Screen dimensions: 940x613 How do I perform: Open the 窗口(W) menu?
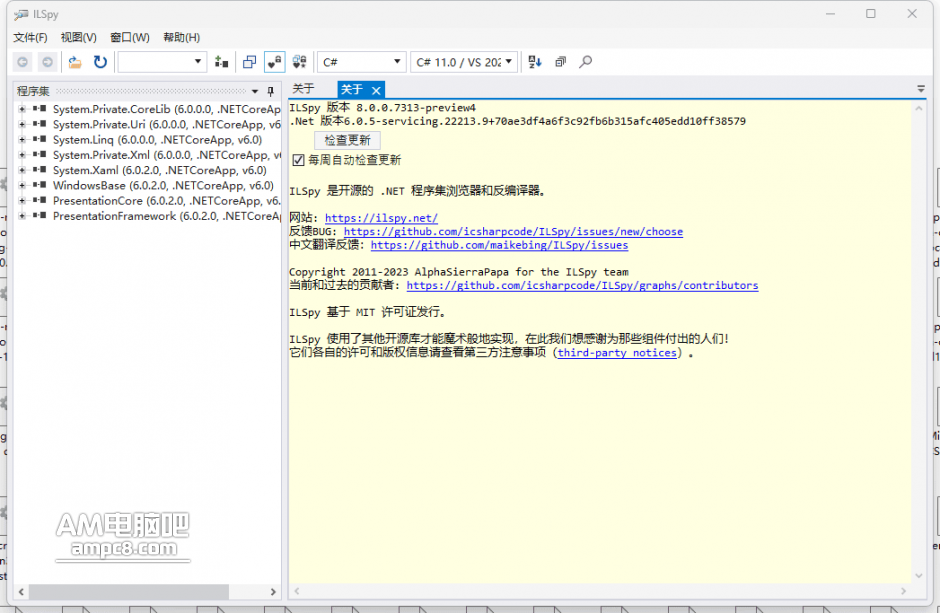[129, 37]
